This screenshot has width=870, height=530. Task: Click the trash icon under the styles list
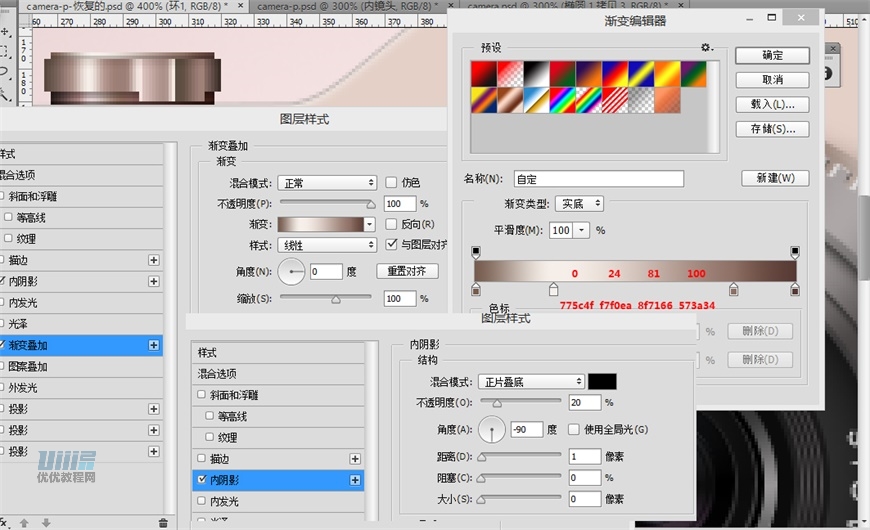coord(163,523)
